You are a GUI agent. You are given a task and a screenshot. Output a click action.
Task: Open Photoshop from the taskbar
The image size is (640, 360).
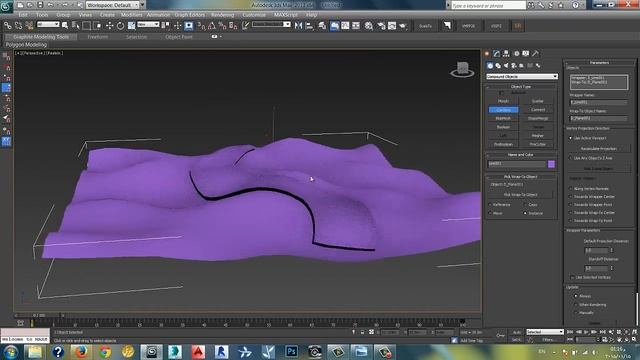[291, 352]
